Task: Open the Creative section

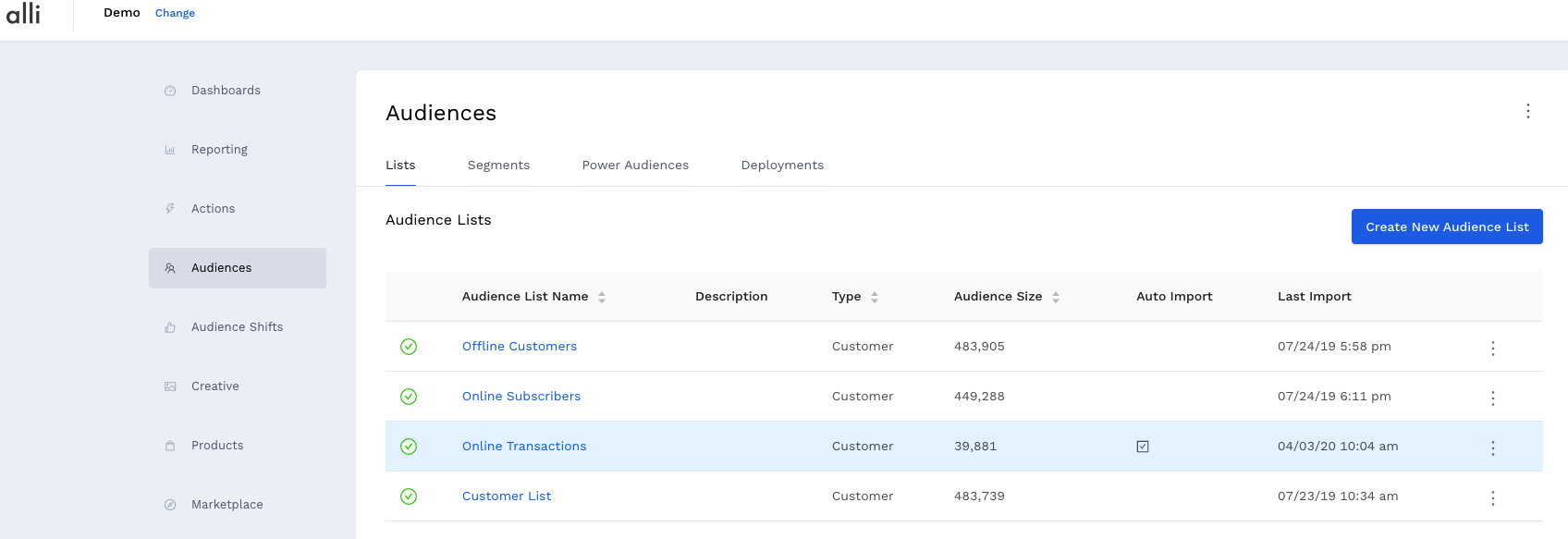Action: pos(214,386)
